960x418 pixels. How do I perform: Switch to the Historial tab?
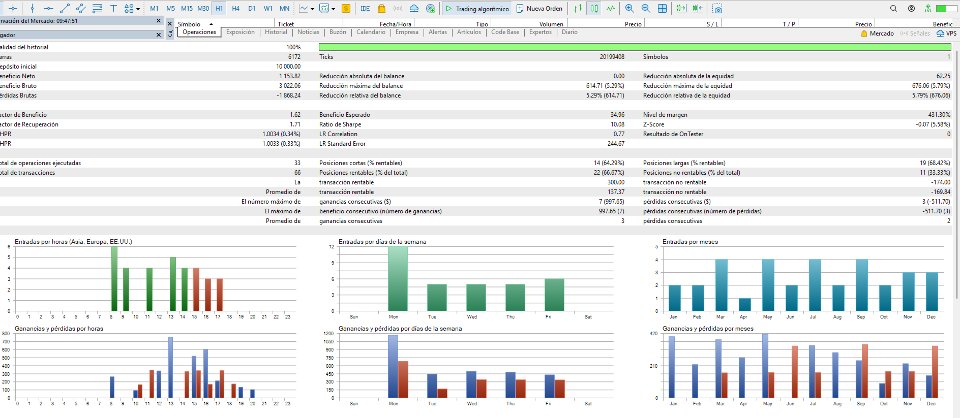(276, 32)
